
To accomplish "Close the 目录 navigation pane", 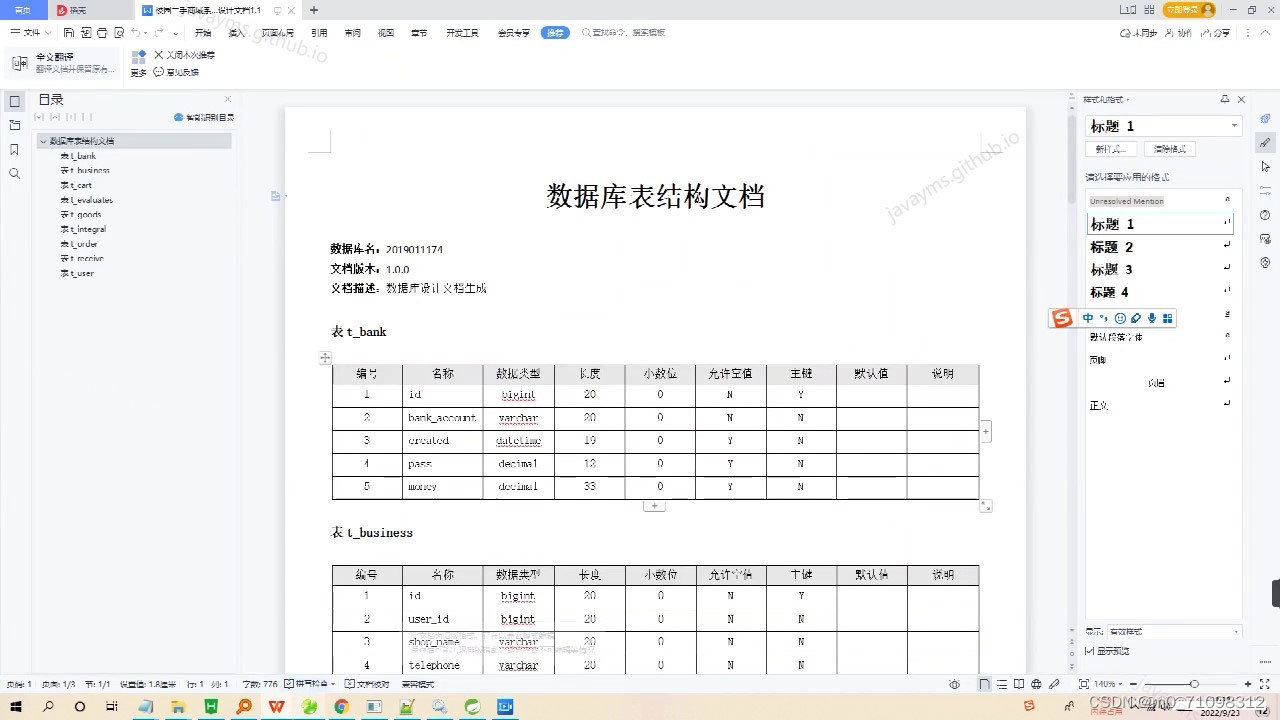I will (227, 99).
